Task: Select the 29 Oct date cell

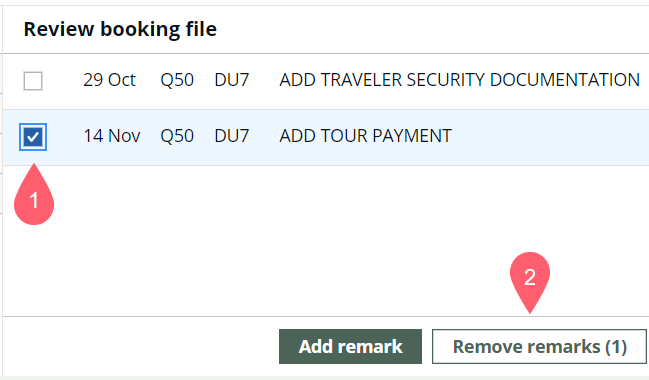Action: [x=109, y=80]
